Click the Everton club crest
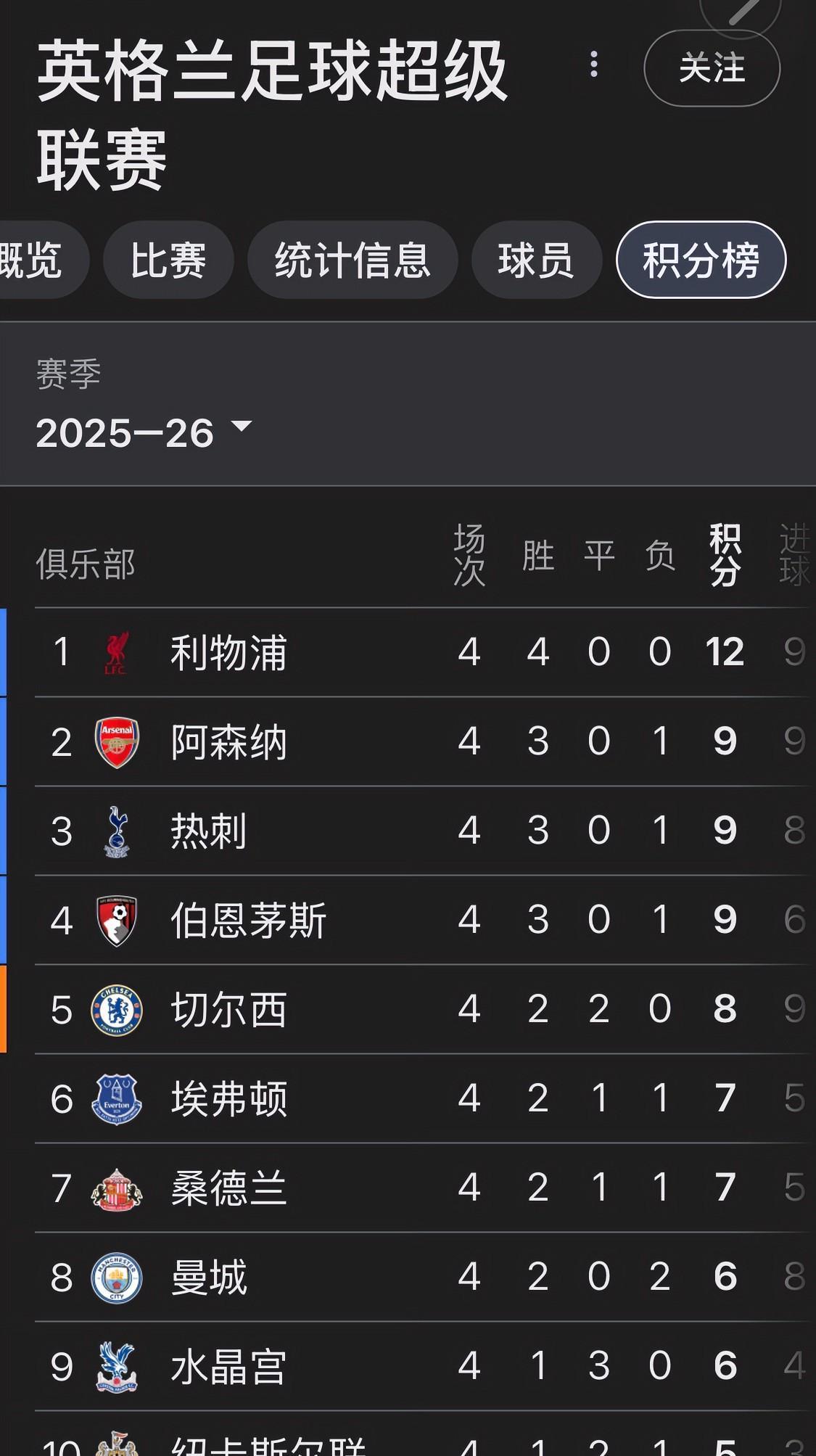816x1456 pixels. pyautogui.click(x=117, y=1099)
